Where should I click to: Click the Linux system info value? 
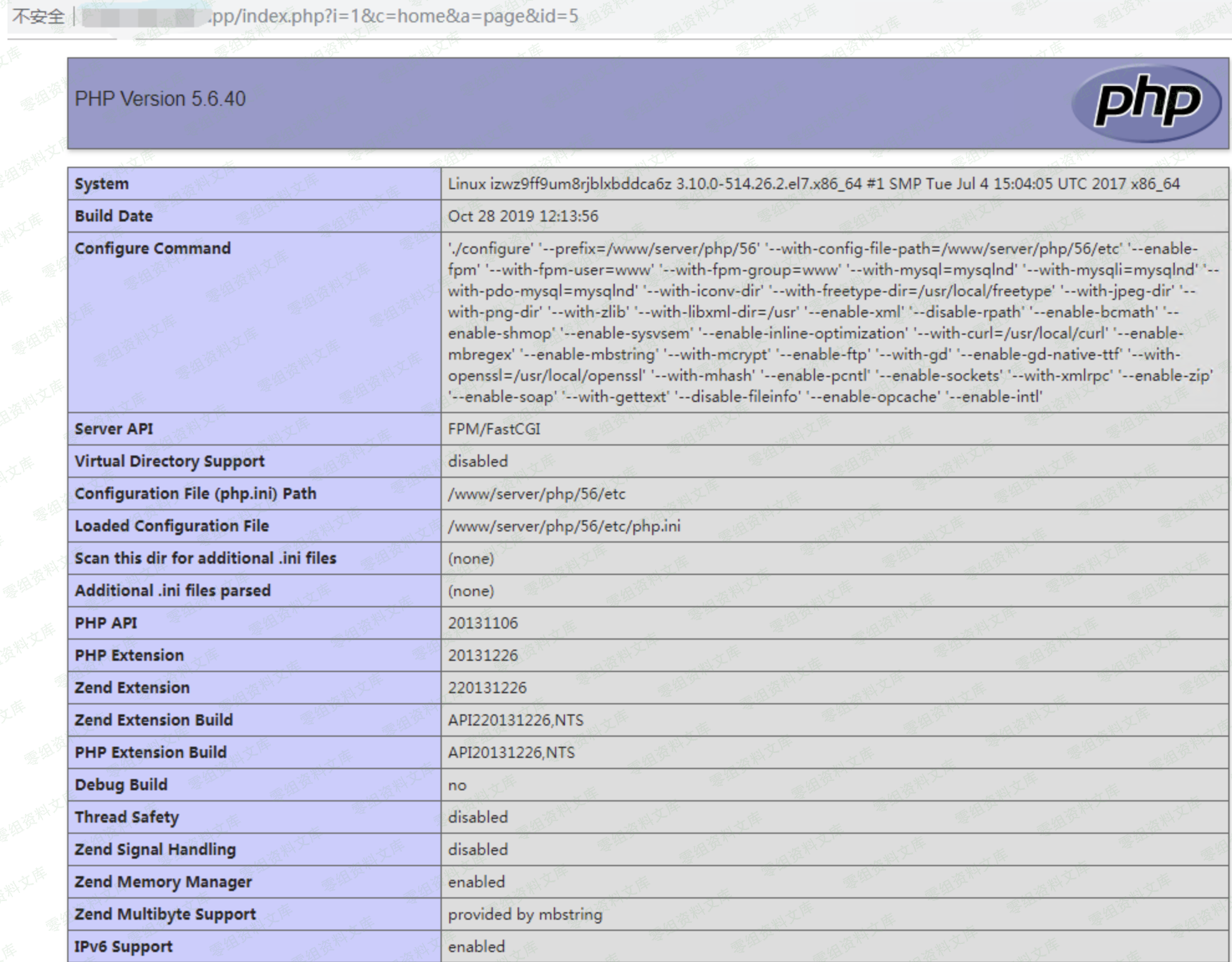pyautogui.click(x=813, y=184)
